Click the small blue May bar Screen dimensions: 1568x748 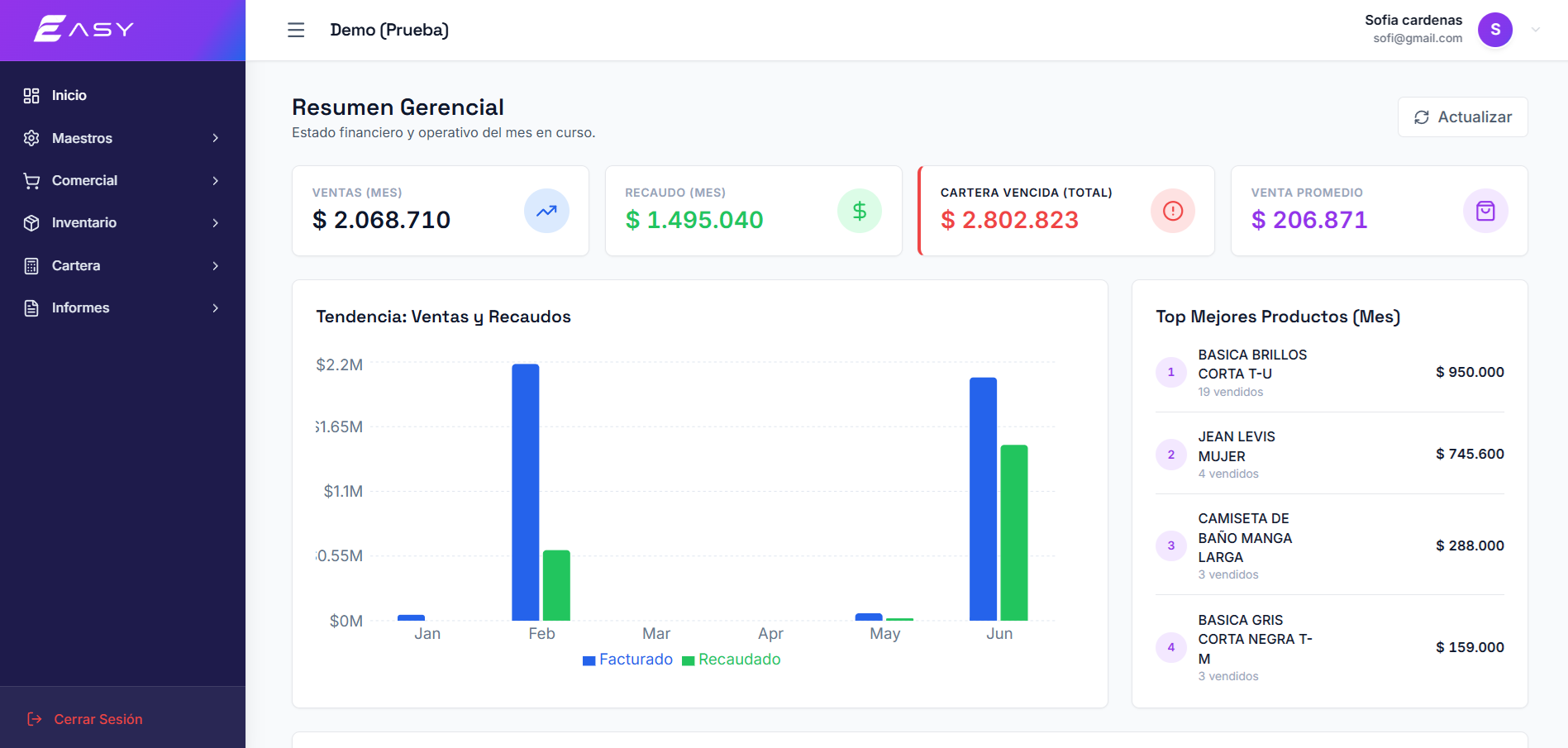(x=869, y=617)
